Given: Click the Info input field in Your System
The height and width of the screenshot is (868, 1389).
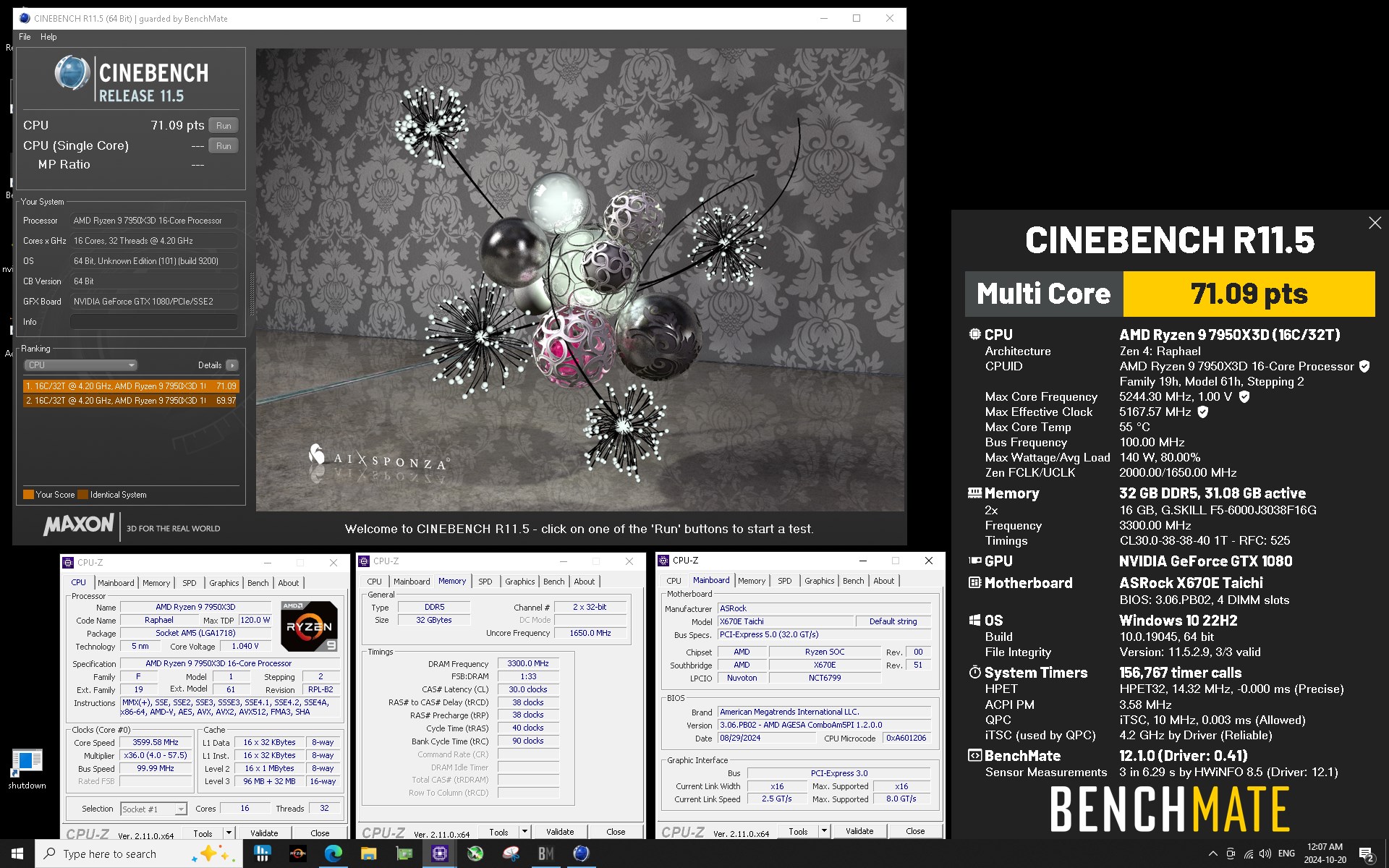Looking at the screenshot, I should click(154, 322).
